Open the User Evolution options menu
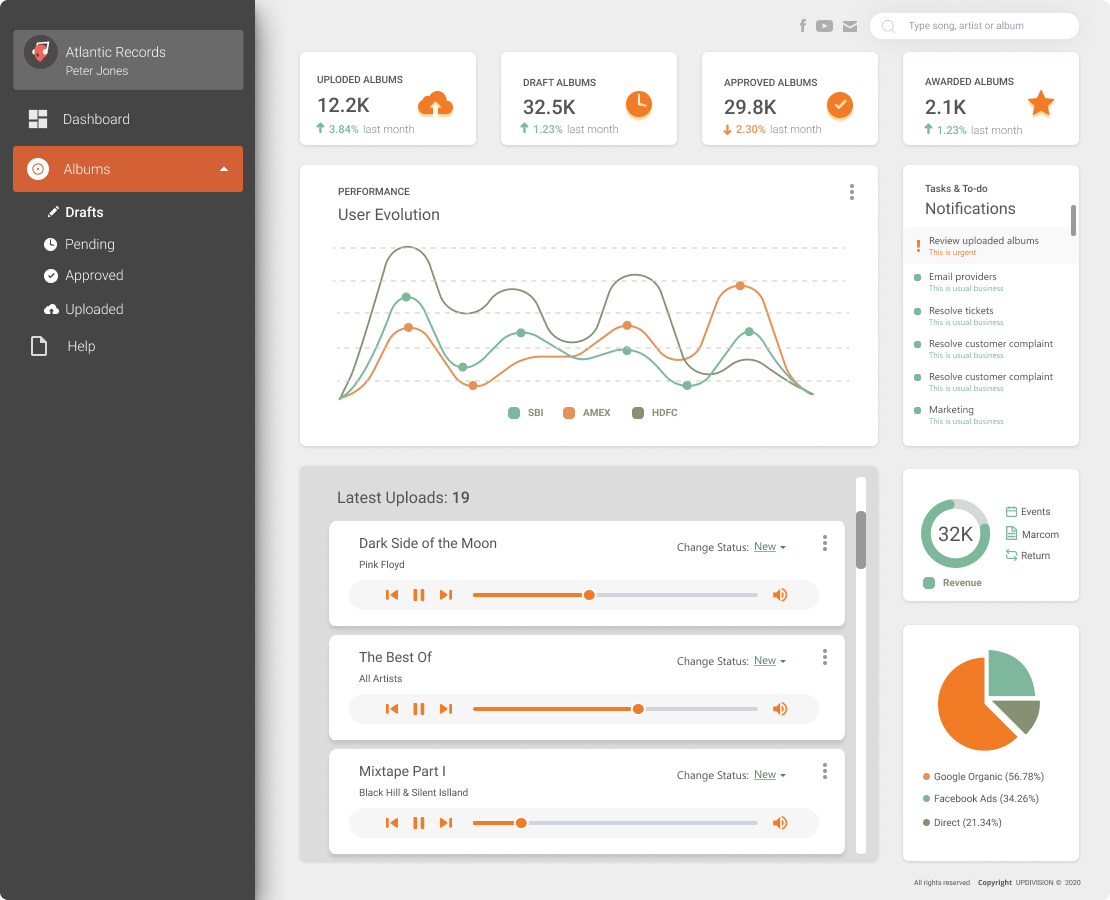This screenshot has width=1110, height=900. 852,192
